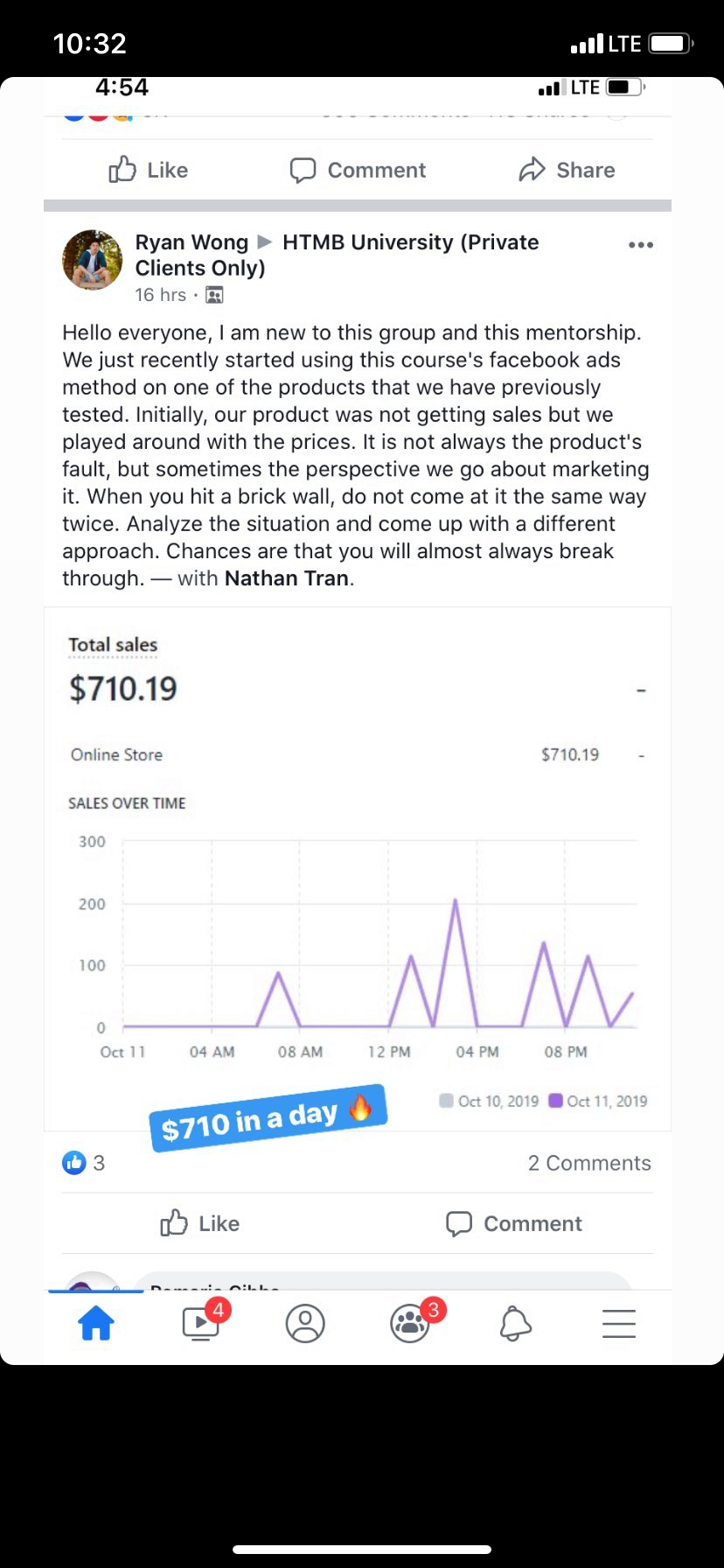724x1568 pixels.
Task: Open the Groups tab
Action: pyautogui.click(x=410, y=1323)
